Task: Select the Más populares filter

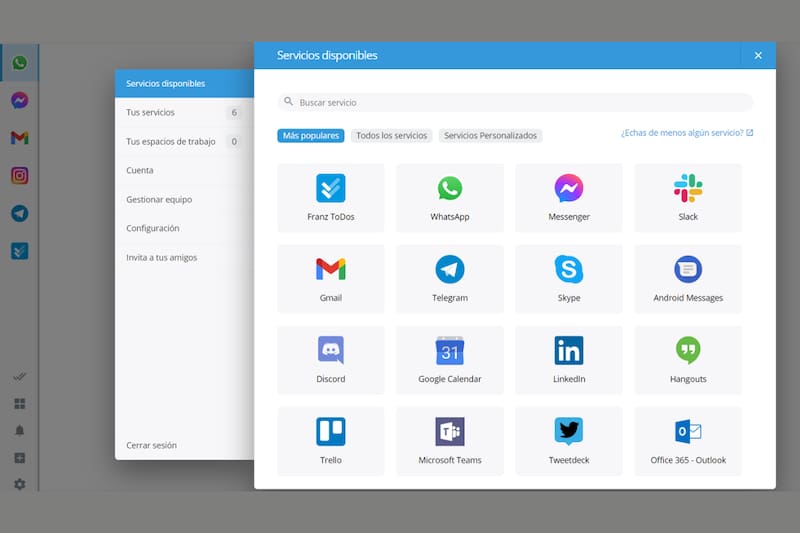Action: (x=310, y=135)
